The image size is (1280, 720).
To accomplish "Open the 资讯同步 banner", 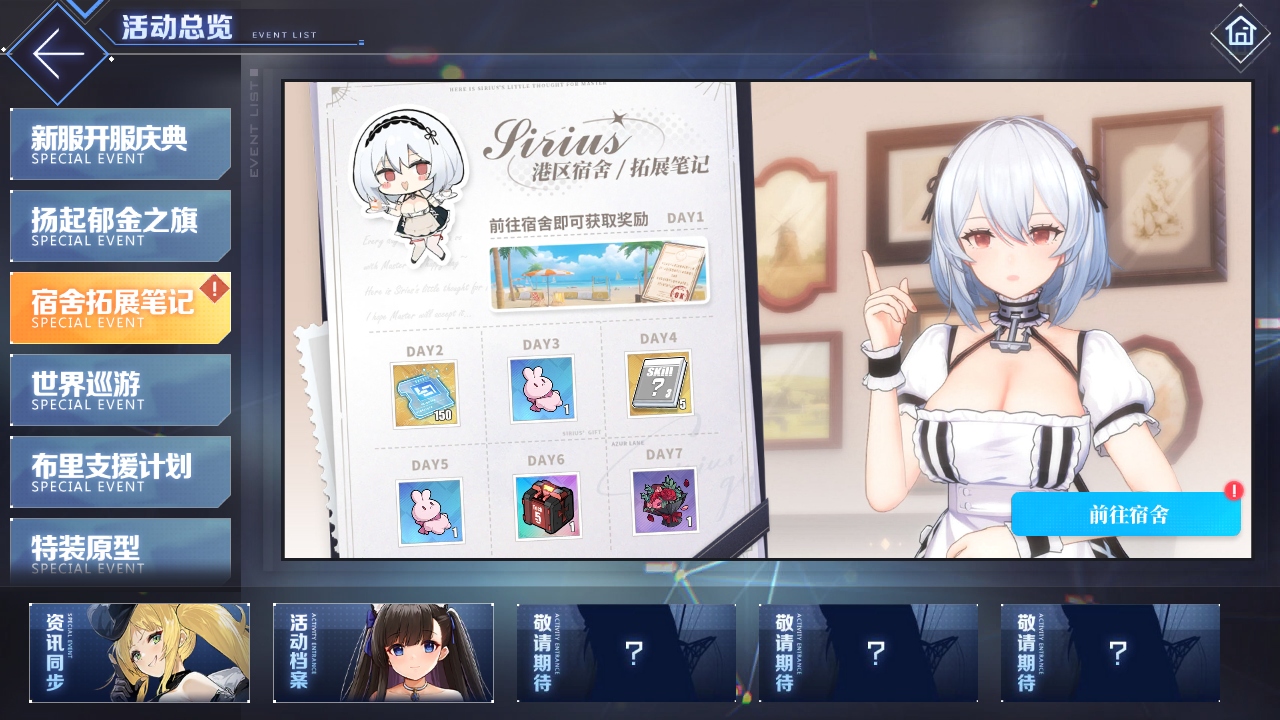I will click(x=139, y=653).
